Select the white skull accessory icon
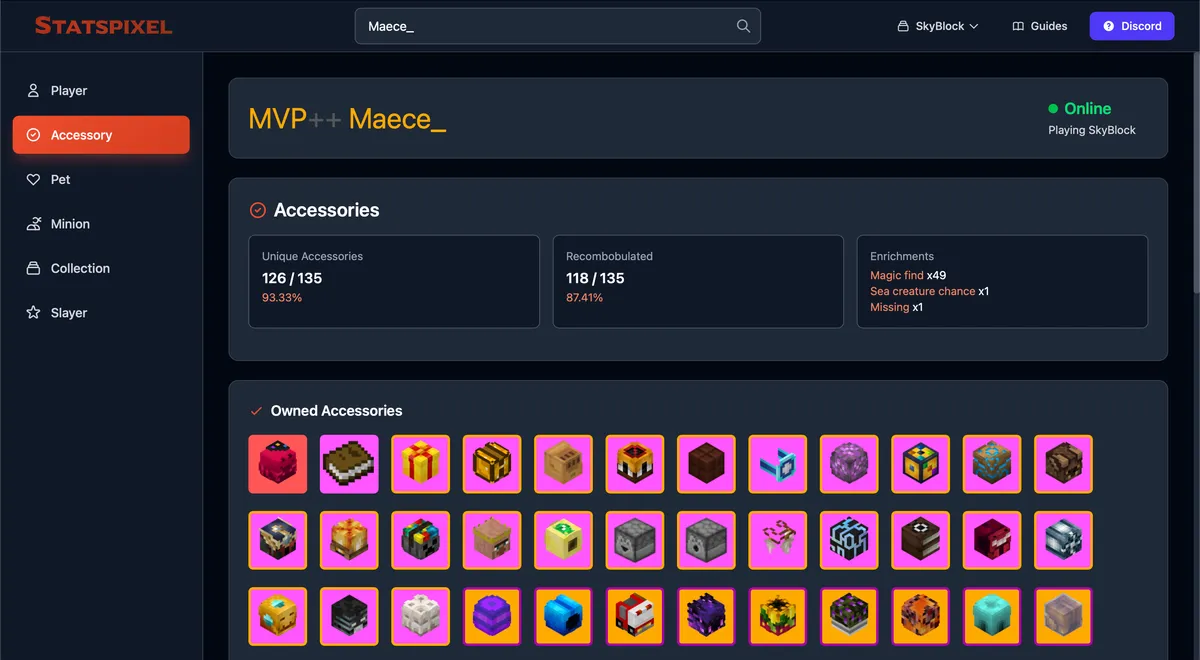 [x=420, y=616]
